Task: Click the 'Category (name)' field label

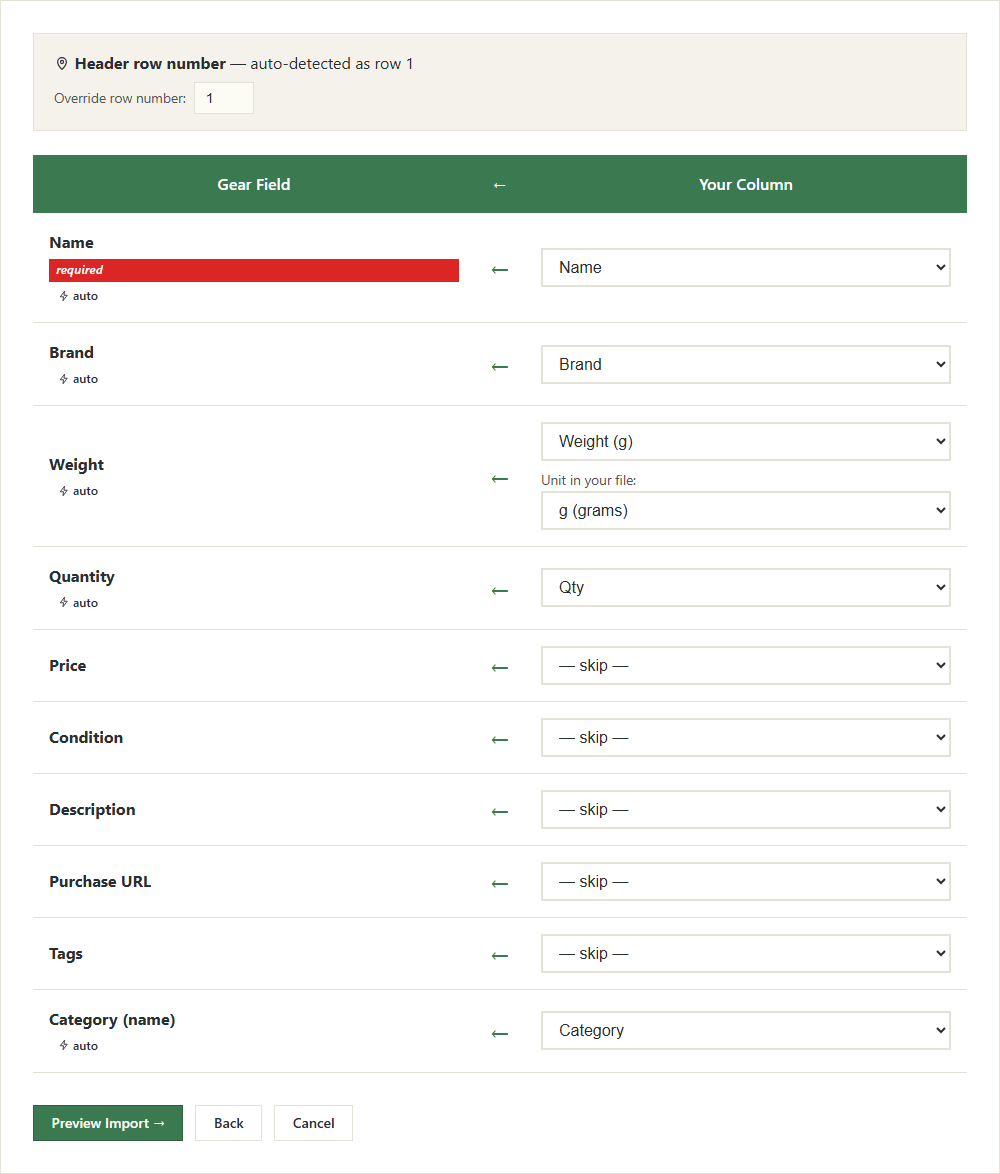Action: click(x=112, y=1020)
